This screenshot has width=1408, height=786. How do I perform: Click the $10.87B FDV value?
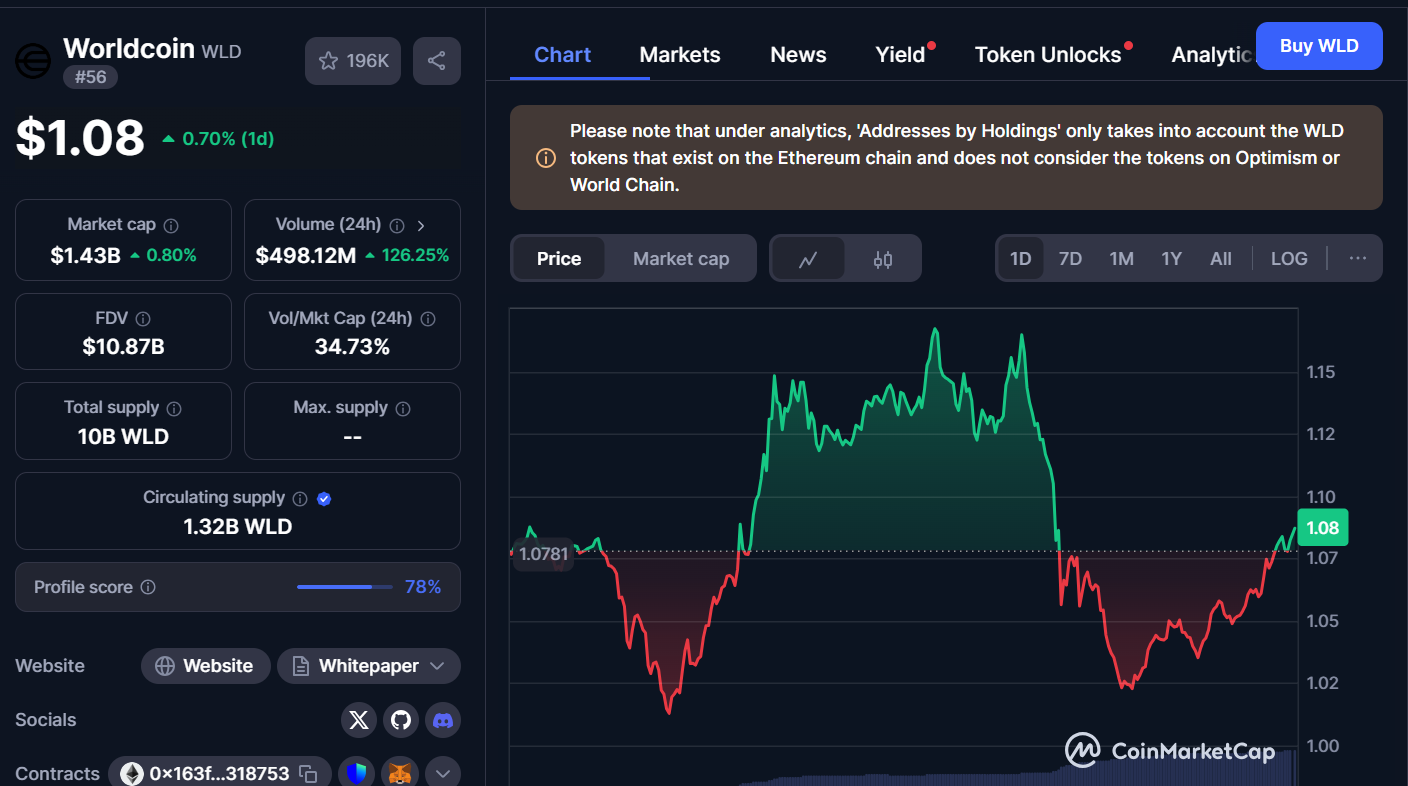click(x=123, y=347)
